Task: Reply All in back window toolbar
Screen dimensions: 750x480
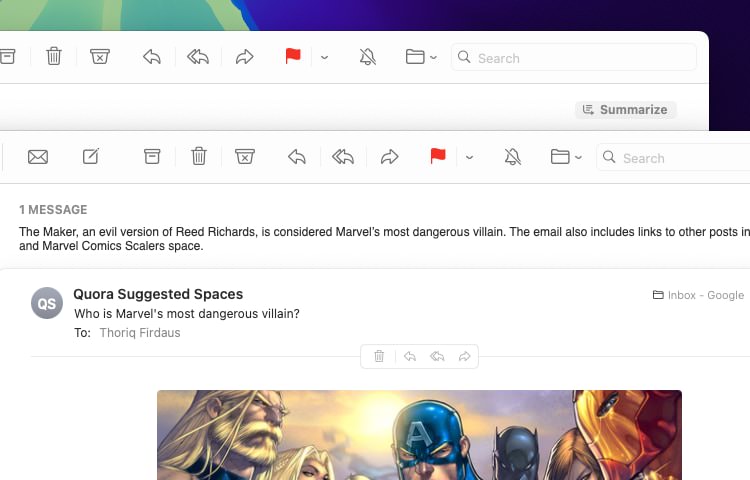Action: click(198, 57)
